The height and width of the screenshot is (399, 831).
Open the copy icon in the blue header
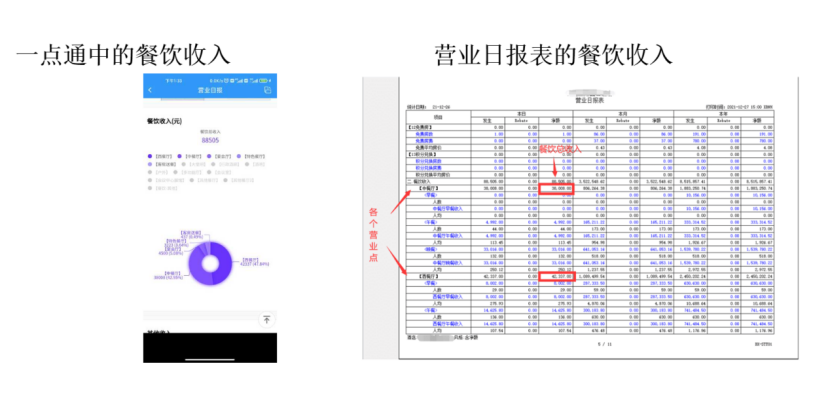[x=267, y=90]
